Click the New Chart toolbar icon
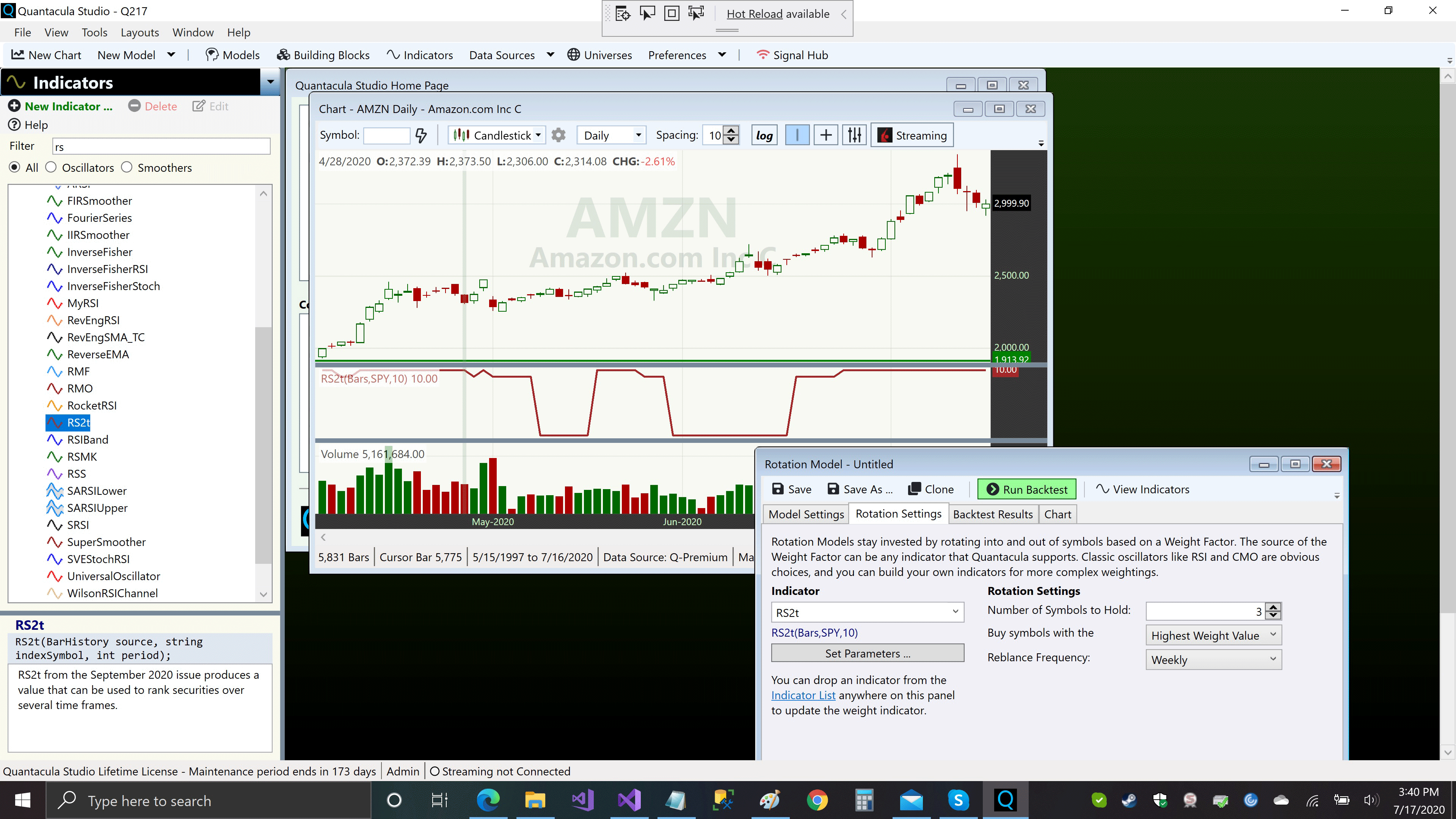Image resolution: width=1456 pixels, height=819 pixels. [17, 55]
